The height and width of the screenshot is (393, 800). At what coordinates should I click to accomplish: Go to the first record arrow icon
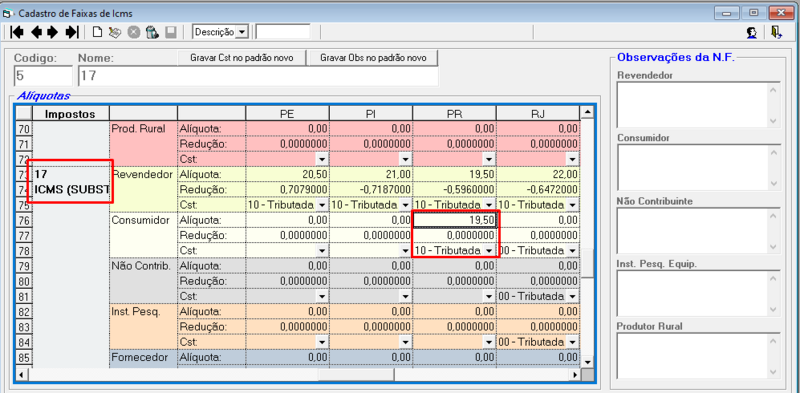(x=17, y=32)
